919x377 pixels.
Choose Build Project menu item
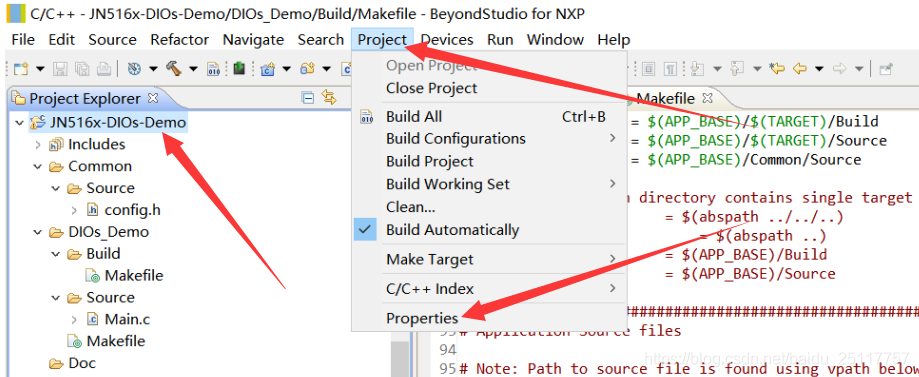tap(489, 162)
